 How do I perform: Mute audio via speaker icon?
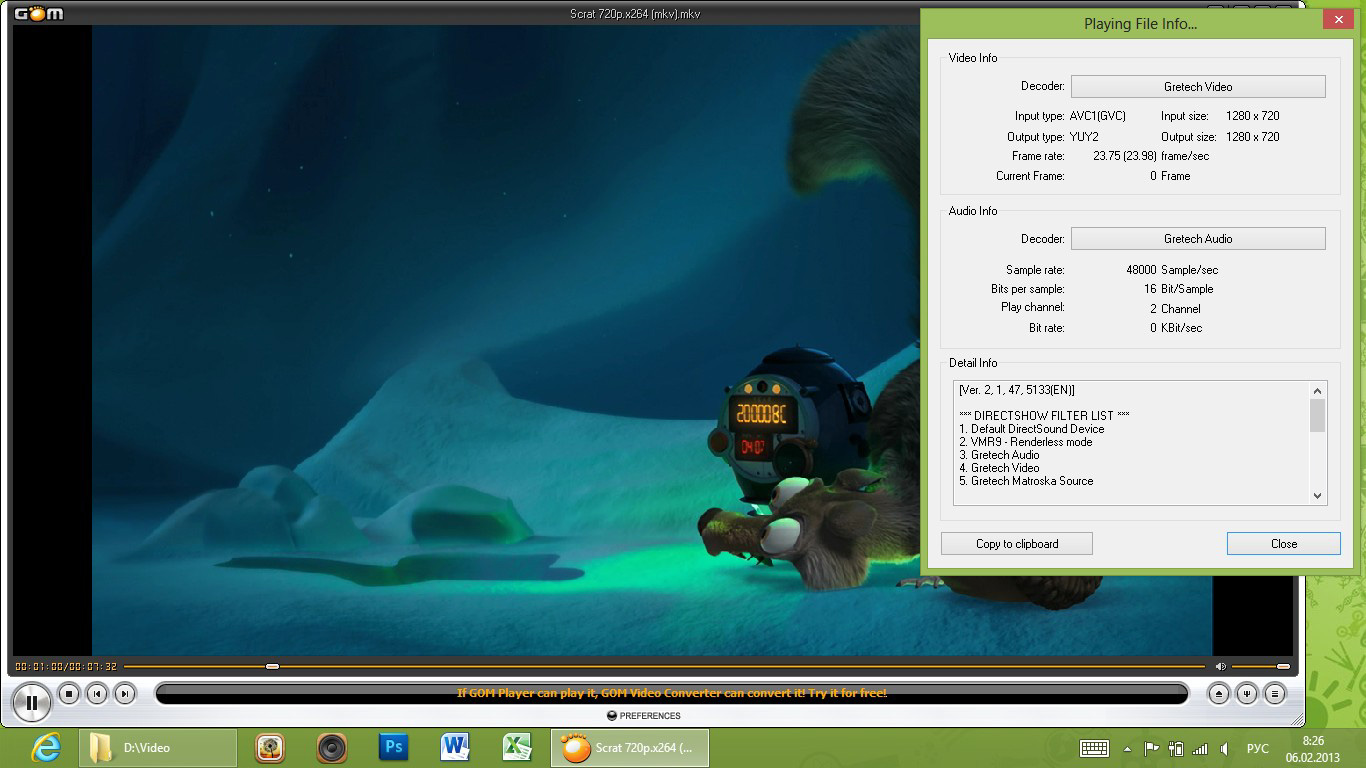[1220, 666]
